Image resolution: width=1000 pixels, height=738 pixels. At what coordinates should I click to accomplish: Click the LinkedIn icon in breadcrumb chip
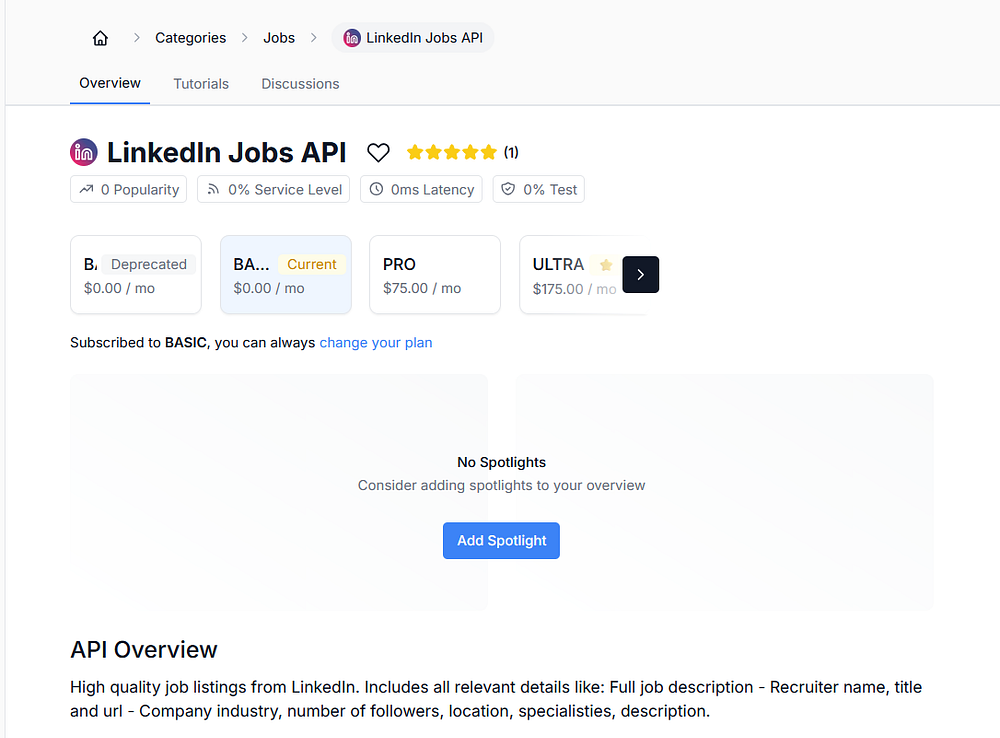click(352, 38)
